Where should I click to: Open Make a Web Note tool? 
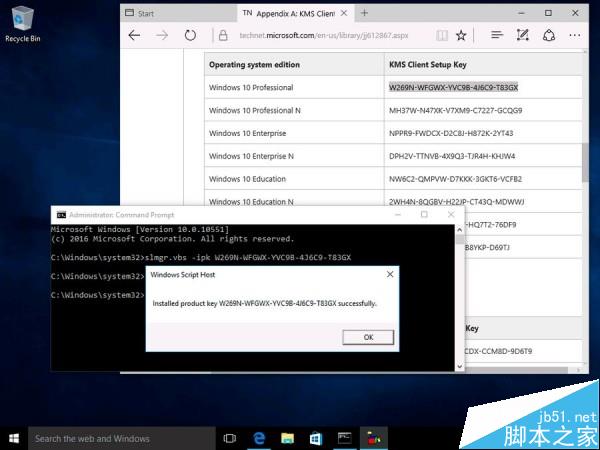pos(522,35)
